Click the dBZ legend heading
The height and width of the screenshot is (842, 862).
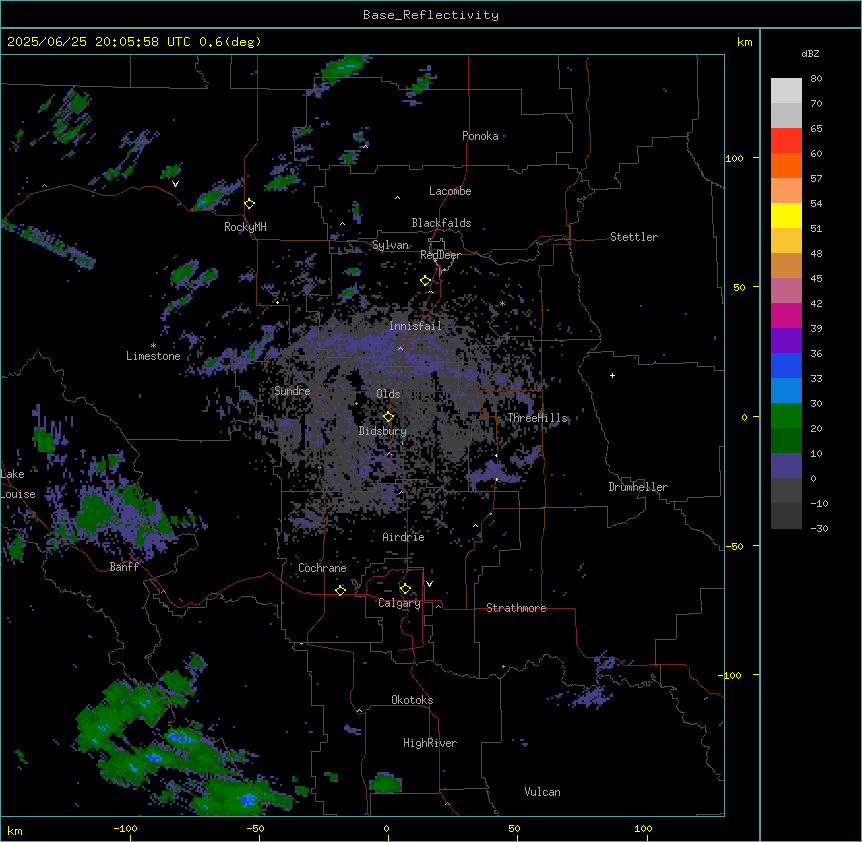point(810,53)
